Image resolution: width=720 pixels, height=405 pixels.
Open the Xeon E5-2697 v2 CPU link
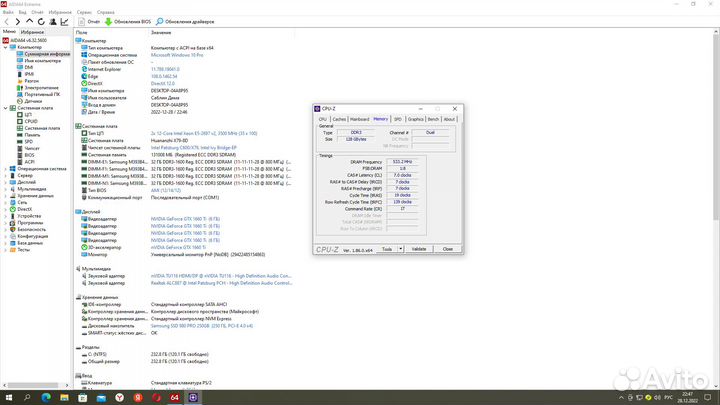[x=204, y=133]
